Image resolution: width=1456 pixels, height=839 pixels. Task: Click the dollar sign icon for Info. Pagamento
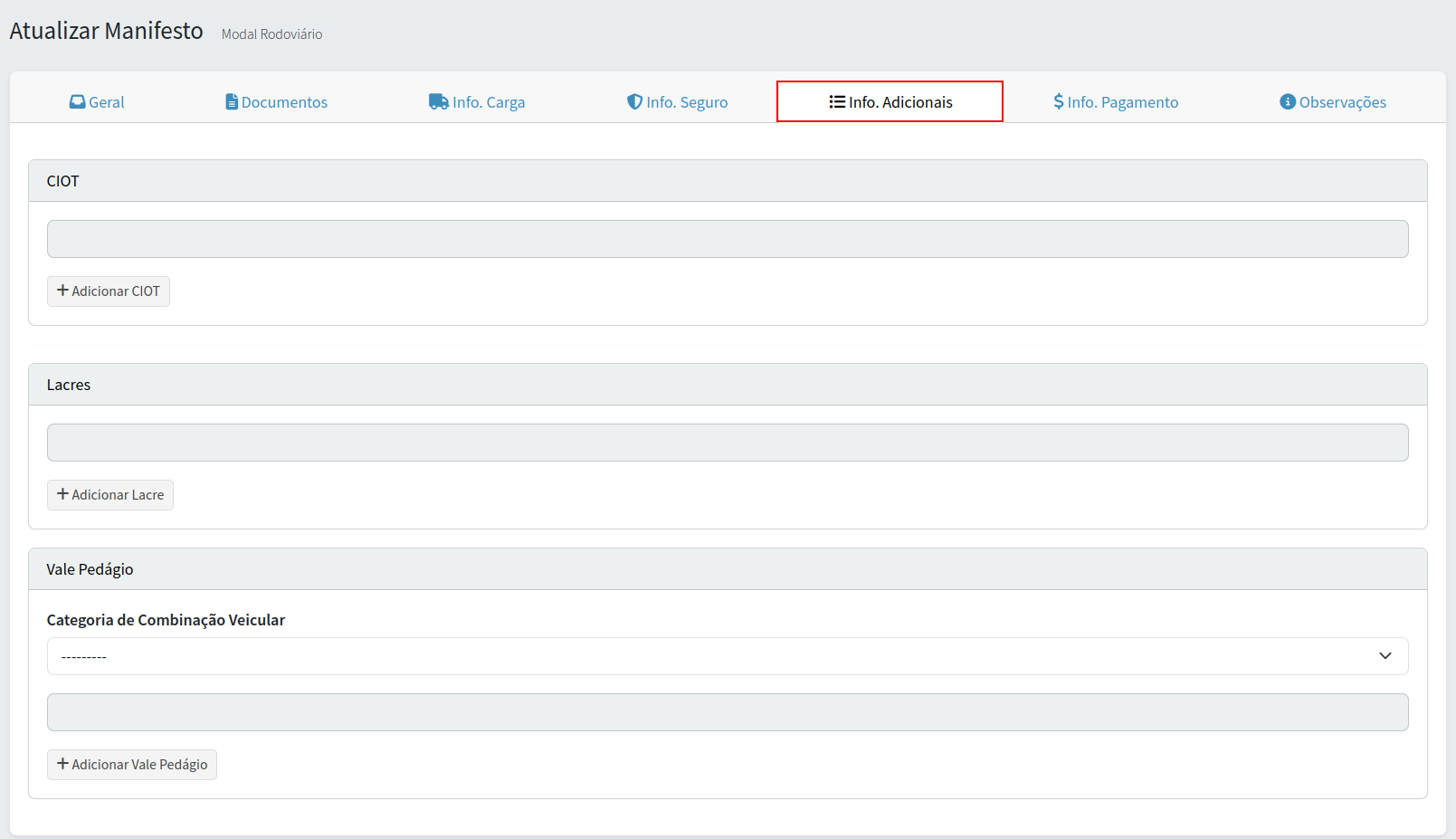coord(1058,101)
